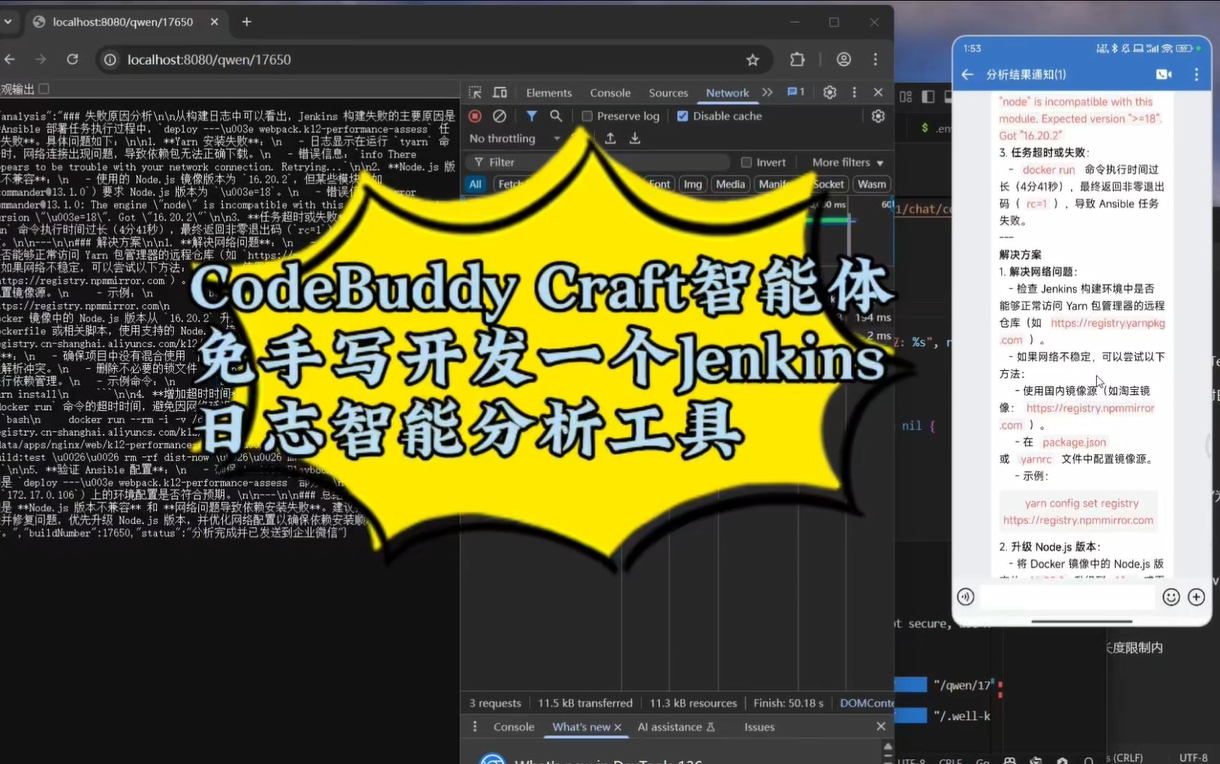Open the emoji picker in phone chat
1220x764 pixels.
point(1171,597)
